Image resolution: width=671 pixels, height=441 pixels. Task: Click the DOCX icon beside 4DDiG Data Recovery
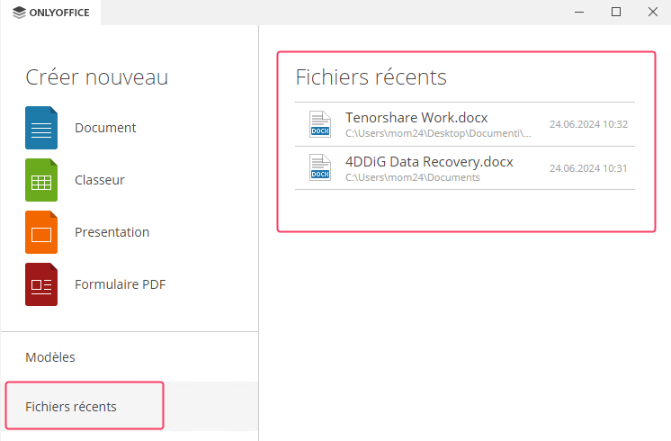click(x=320, y=168)
